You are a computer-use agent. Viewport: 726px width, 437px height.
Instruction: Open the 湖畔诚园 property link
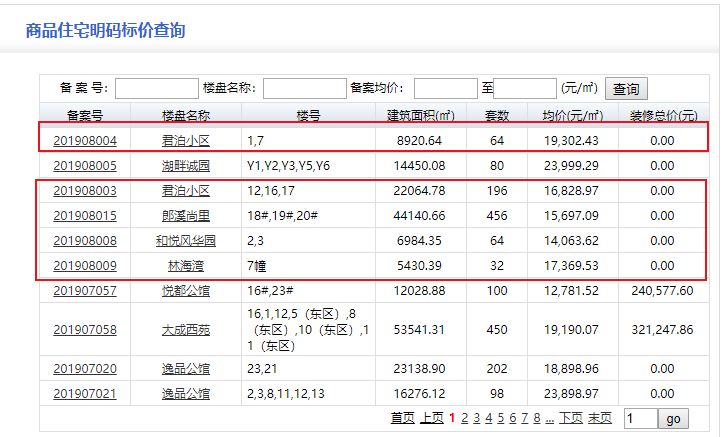(186, 165)
